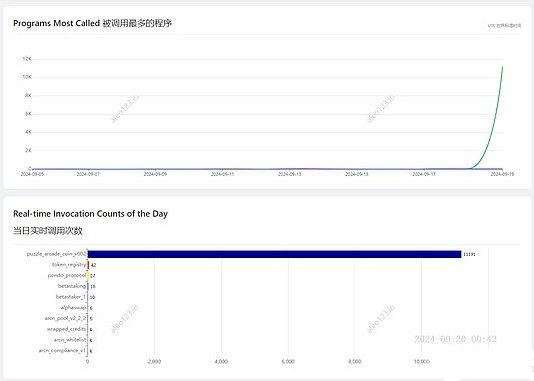
Task: Click the 12K y-axis label
Action: coord(27,59)
